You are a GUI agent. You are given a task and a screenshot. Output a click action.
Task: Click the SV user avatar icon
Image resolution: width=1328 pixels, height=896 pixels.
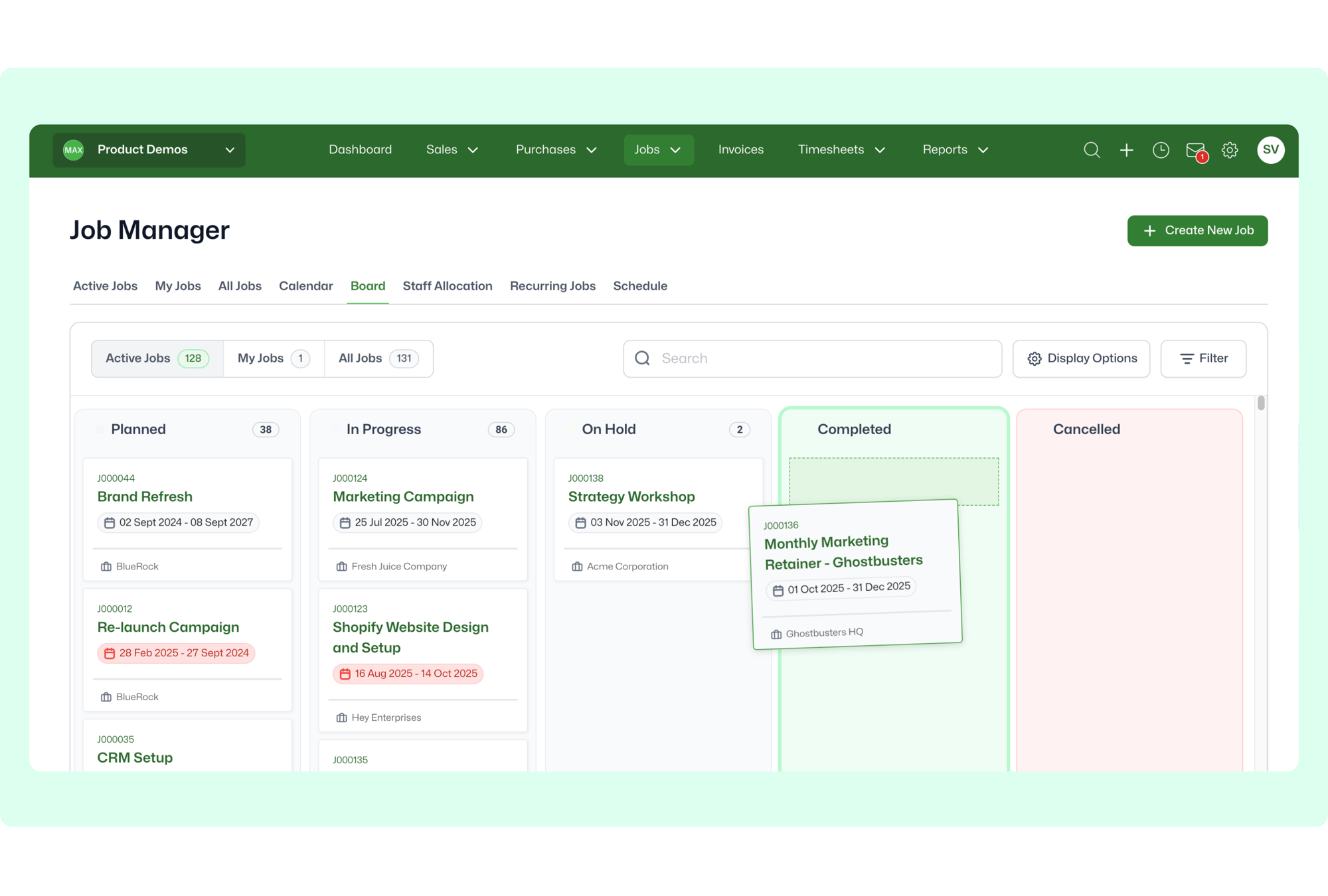1270,150
